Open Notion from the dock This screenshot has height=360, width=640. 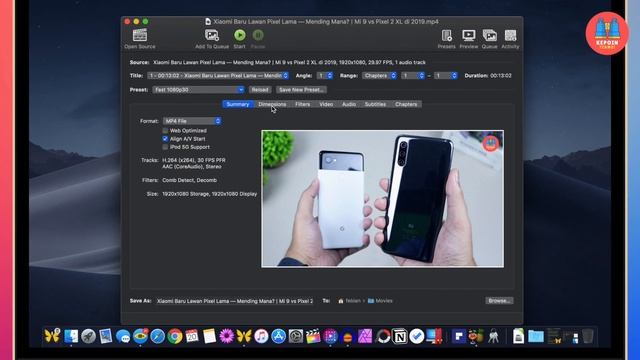click(x=400, y=336)
